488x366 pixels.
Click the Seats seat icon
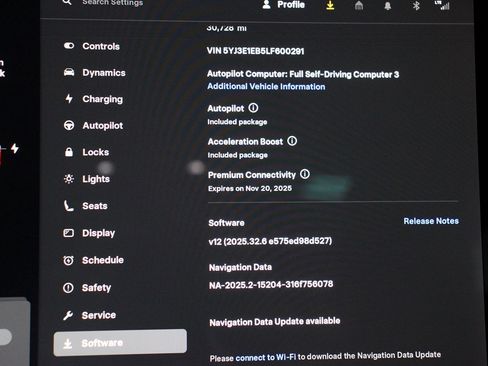point(69,206)
